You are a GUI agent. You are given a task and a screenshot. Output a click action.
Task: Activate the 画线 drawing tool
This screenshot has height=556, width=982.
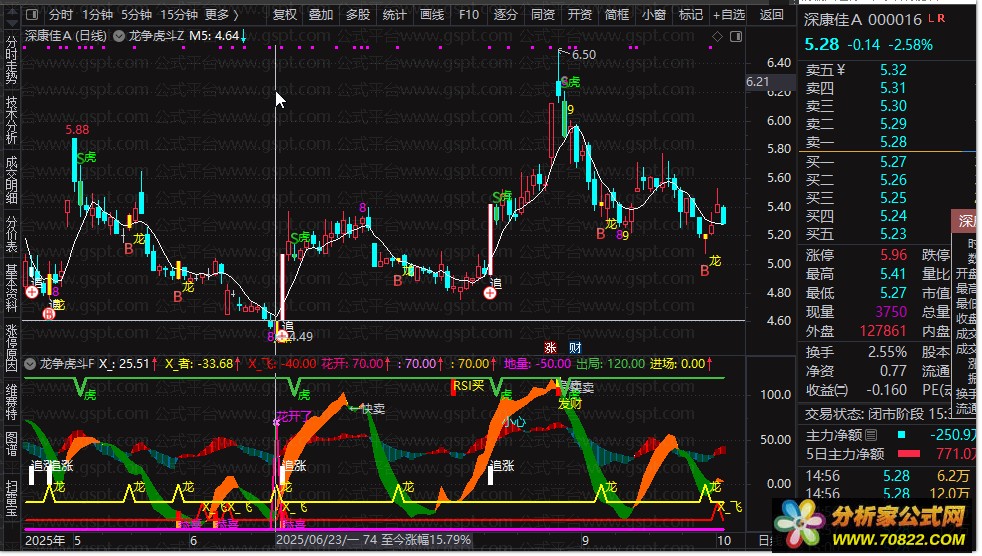pyautogui.click(x=432, y=14)
